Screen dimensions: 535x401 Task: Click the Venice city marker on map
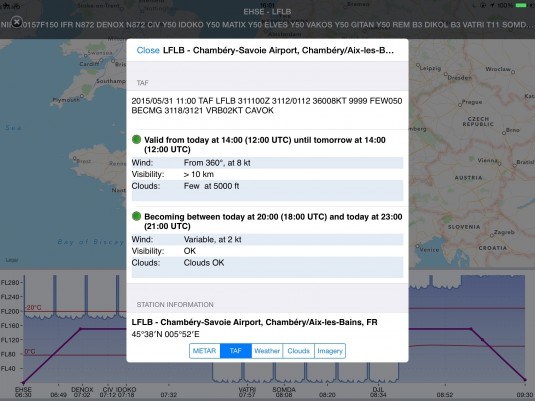(418, 246)
